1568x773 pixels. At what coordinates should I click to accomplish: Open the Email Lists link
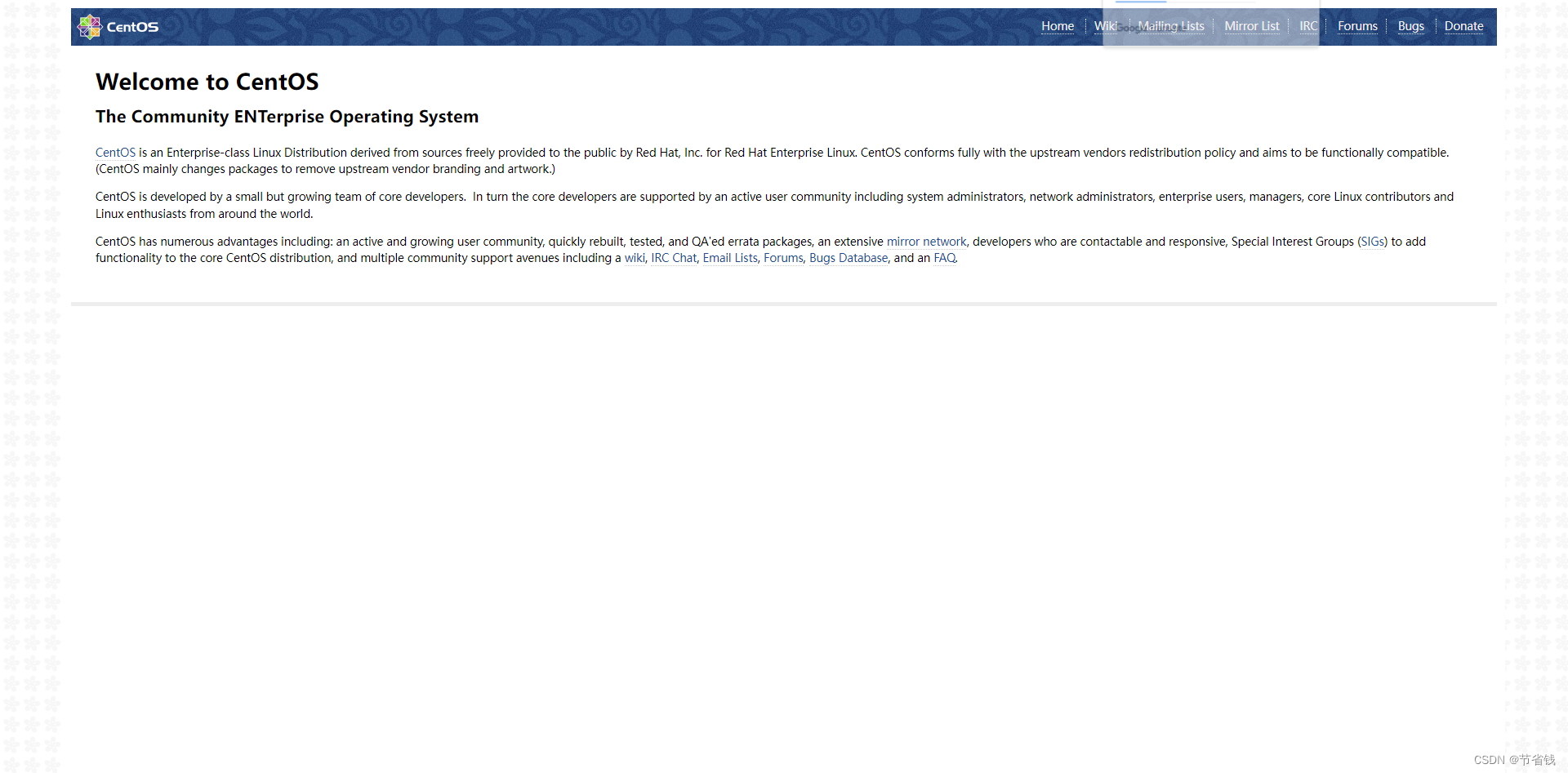729,258
